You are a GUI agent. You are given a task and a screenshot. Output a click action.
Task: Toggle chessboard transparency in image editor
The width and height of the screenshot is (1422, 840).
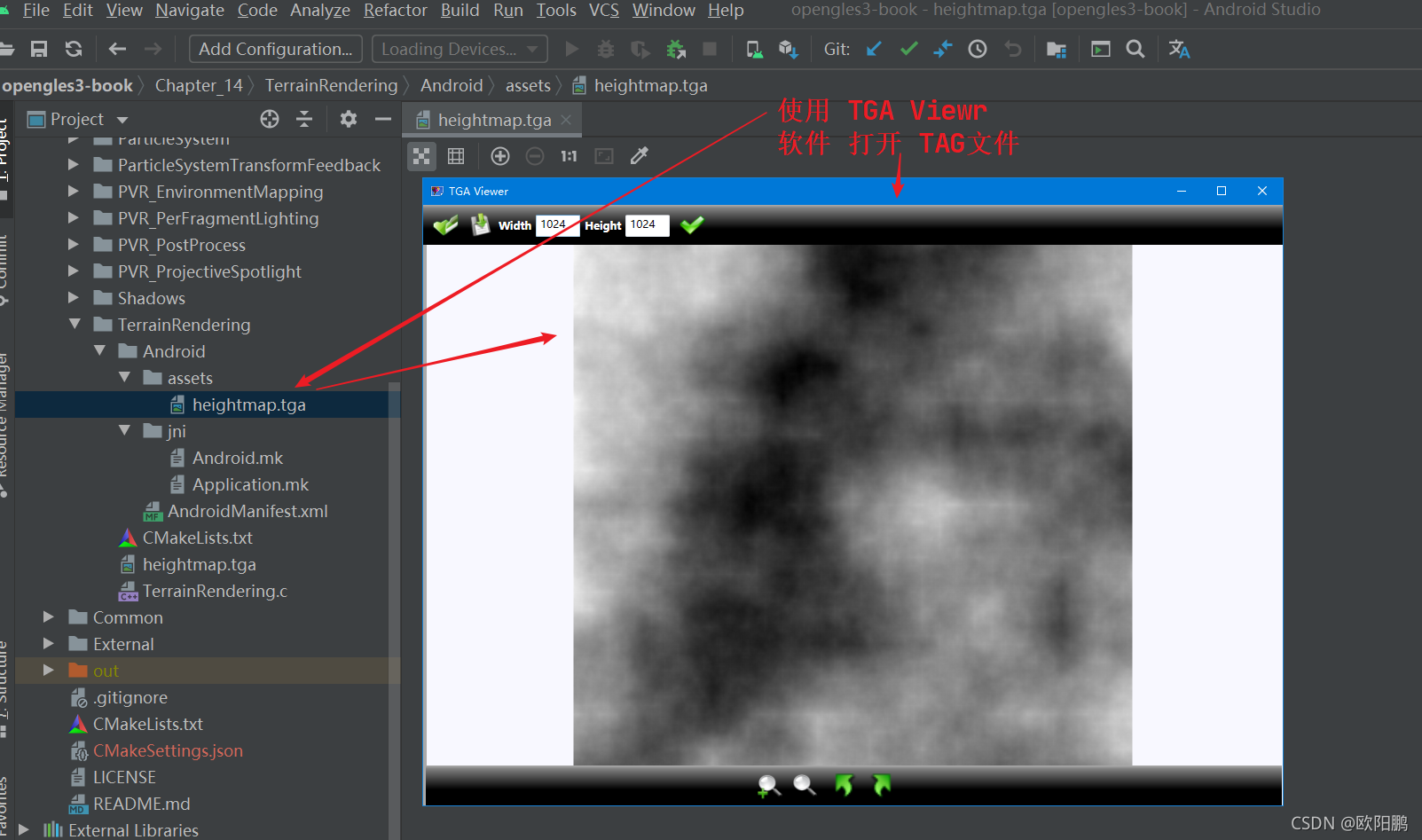pos(421,156)
